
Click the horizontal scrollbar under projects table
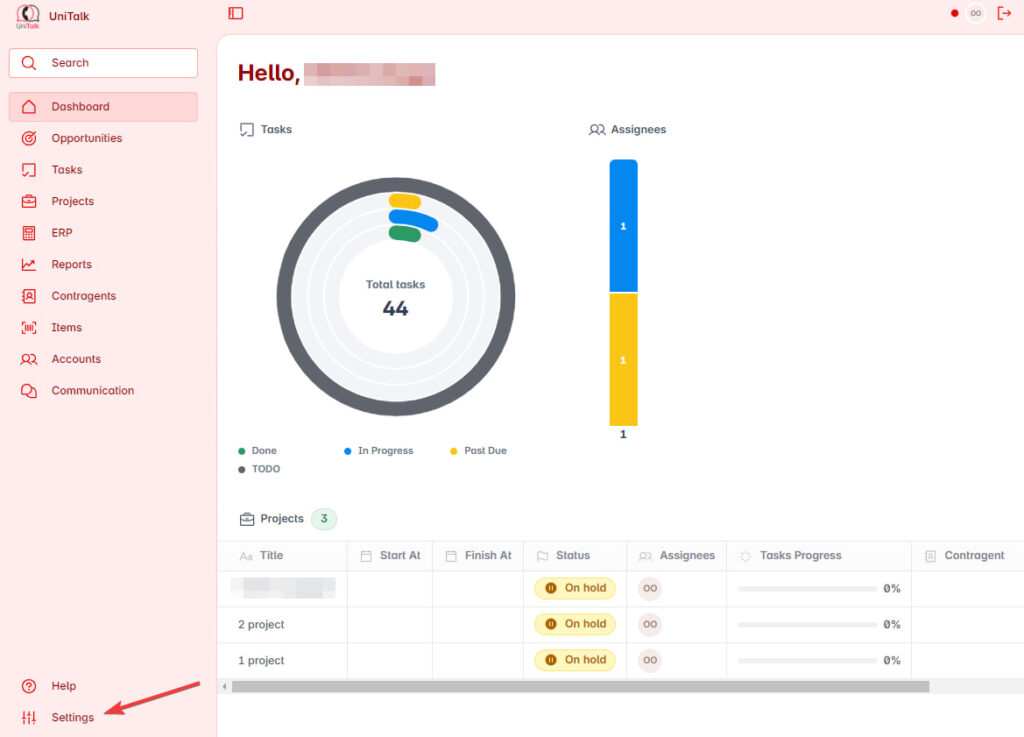(x=580, y=687)
